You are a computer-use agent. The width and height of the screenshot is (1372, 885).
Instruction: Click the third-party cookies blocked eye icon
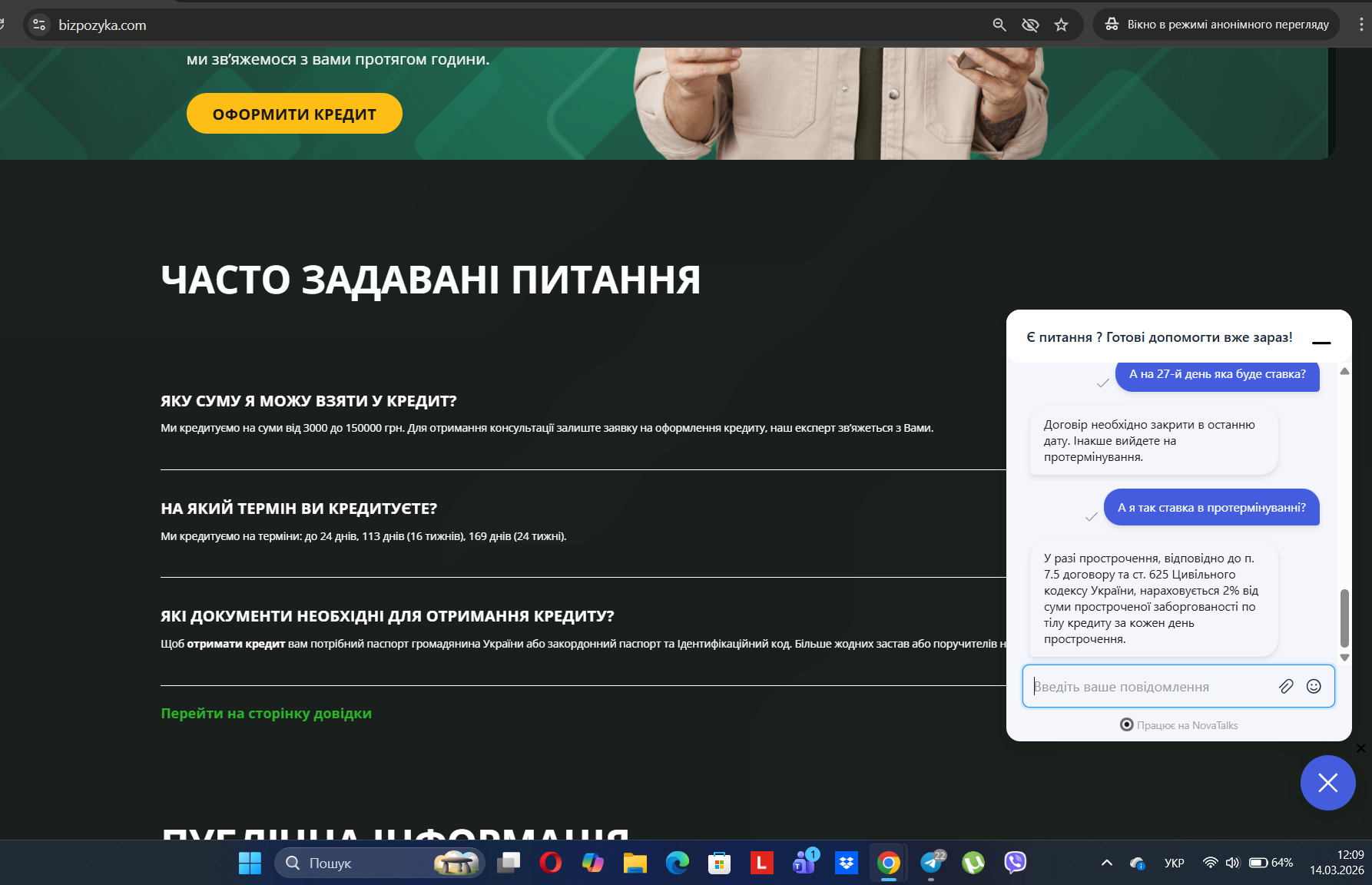(1030, 25)
